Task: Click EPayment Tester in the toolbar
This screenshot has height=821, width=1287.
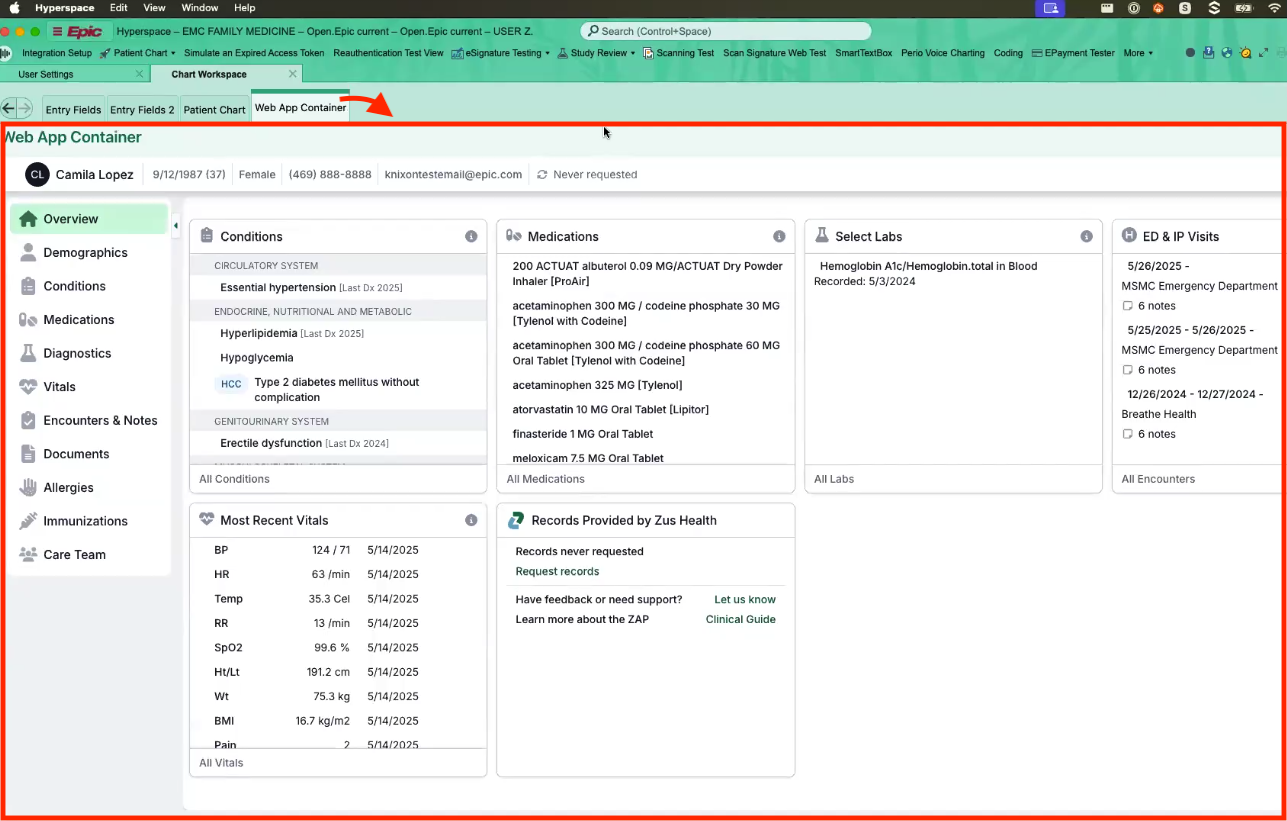Action: 1073,53
